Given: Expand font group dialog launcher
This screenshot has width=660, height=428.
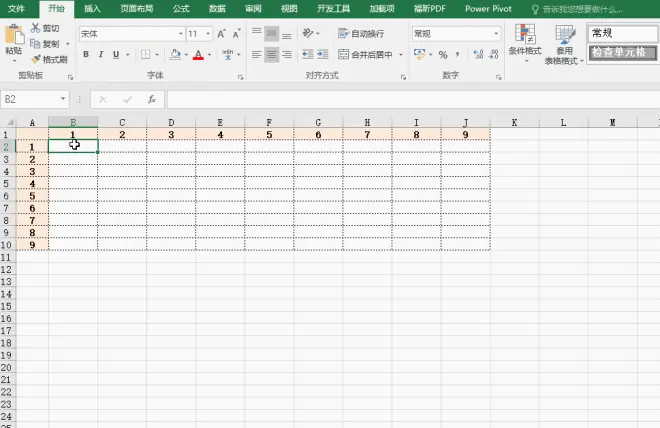Looking at the screenshot, I should (x=240, y=77).
